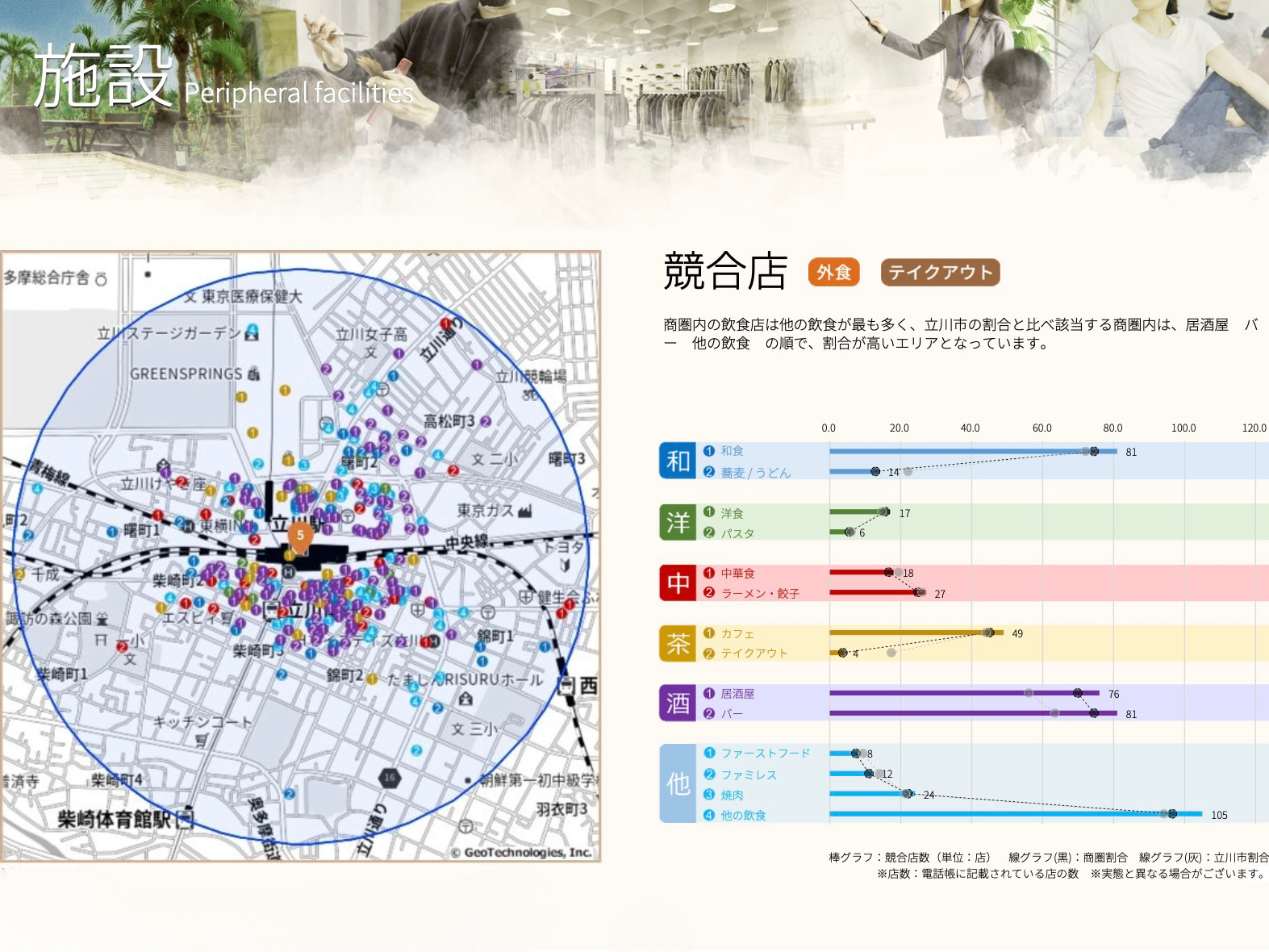1269x952 pixels.
Task: Click the カフェ bar showing 49
Action: click(x=916, y=633)
